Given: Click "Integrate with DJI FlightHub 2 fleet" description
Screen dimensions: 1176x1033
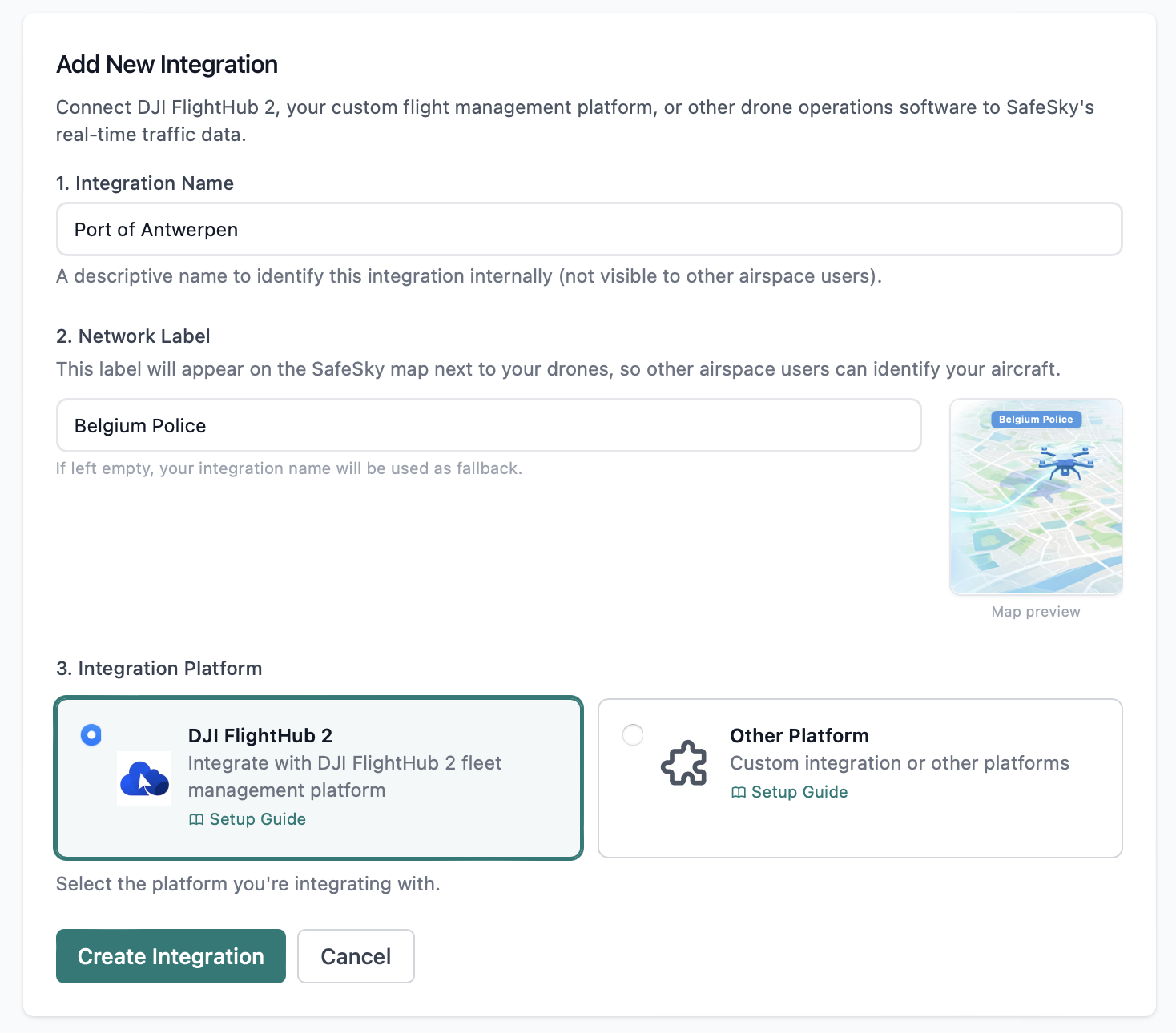Looking at the screenshot, I should [x=345, y=777].
